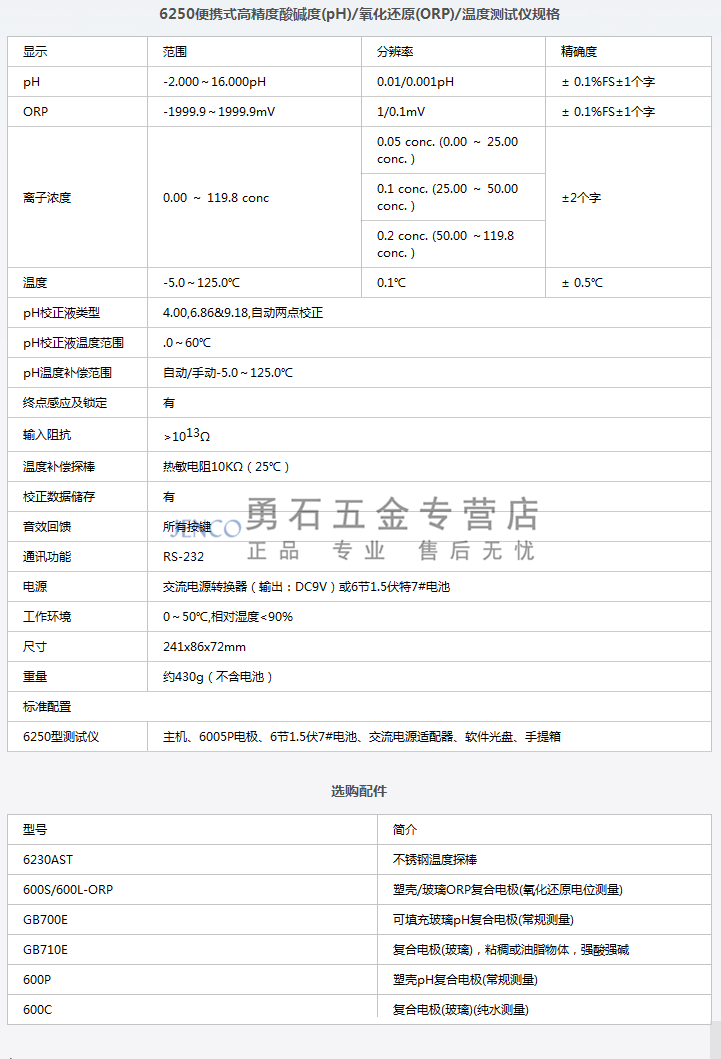Click the input impedance value '>10¹³Ω'
The width and height of the screenshot is (721, 1059).
187,435
